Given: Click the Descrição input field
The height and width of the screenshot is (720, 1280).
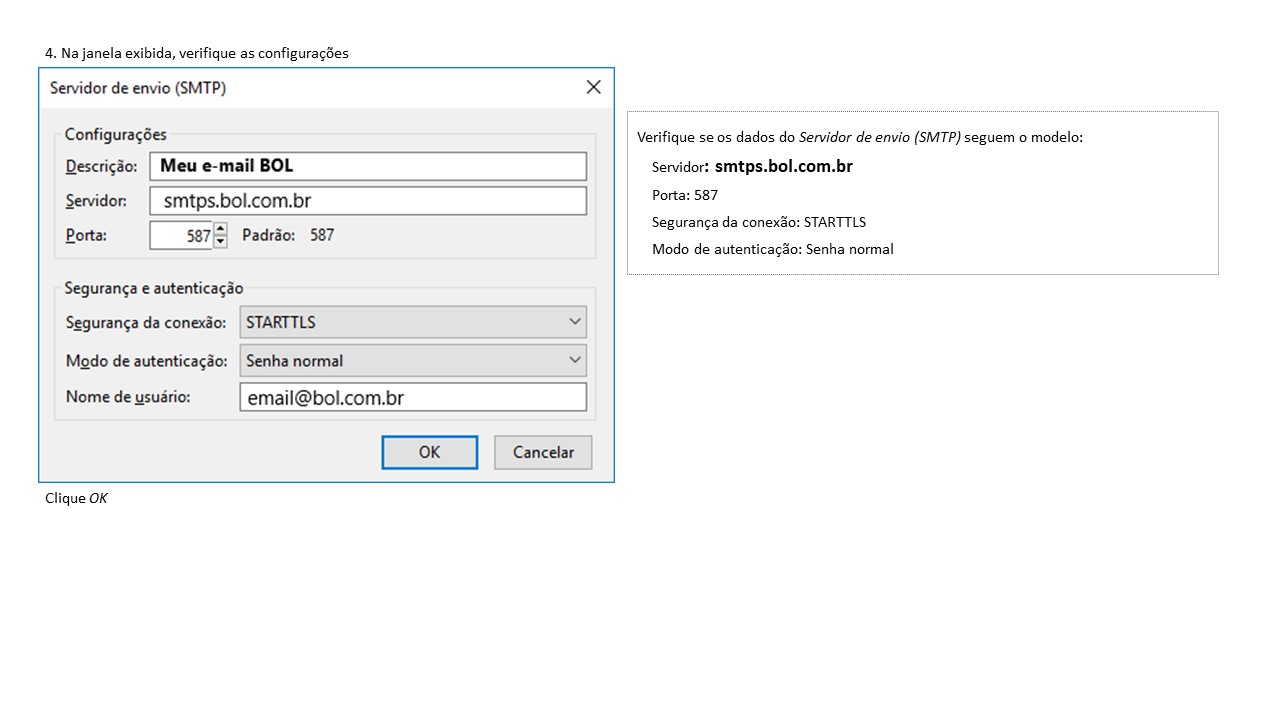Looking at the screenshot, I should tap(368, 166).
